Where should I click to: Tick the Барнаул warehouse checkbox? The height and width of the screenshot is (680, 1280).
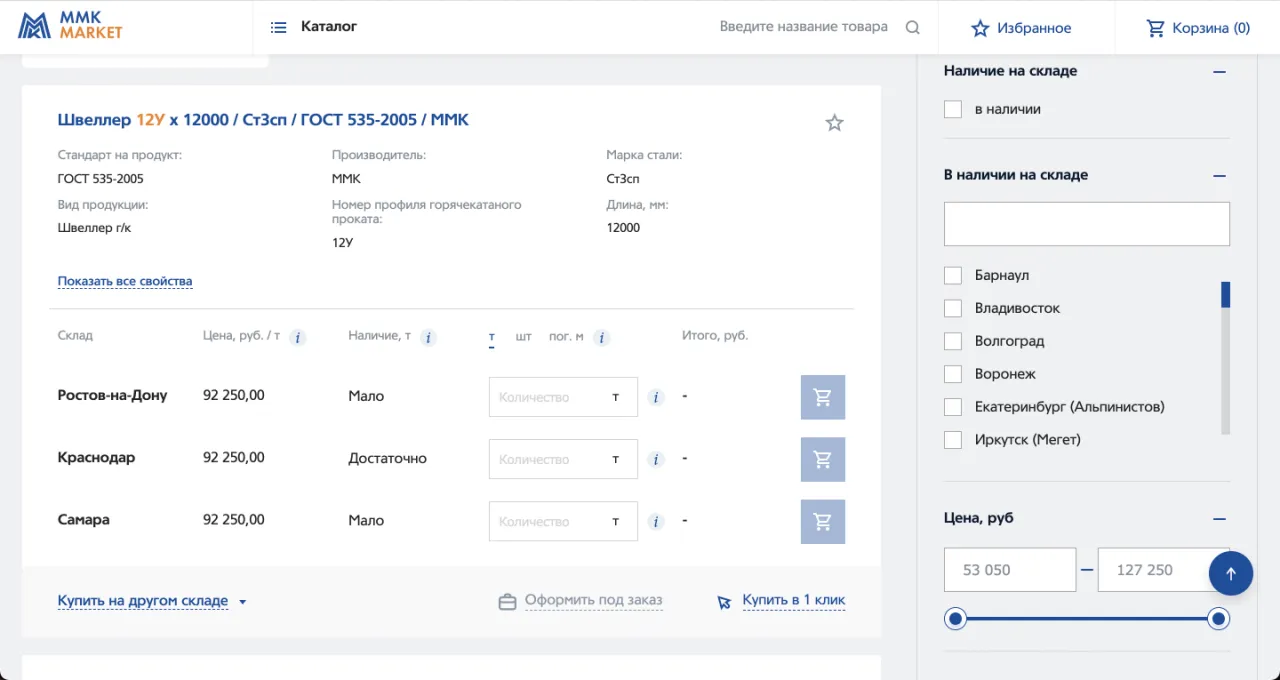point(953,275)
